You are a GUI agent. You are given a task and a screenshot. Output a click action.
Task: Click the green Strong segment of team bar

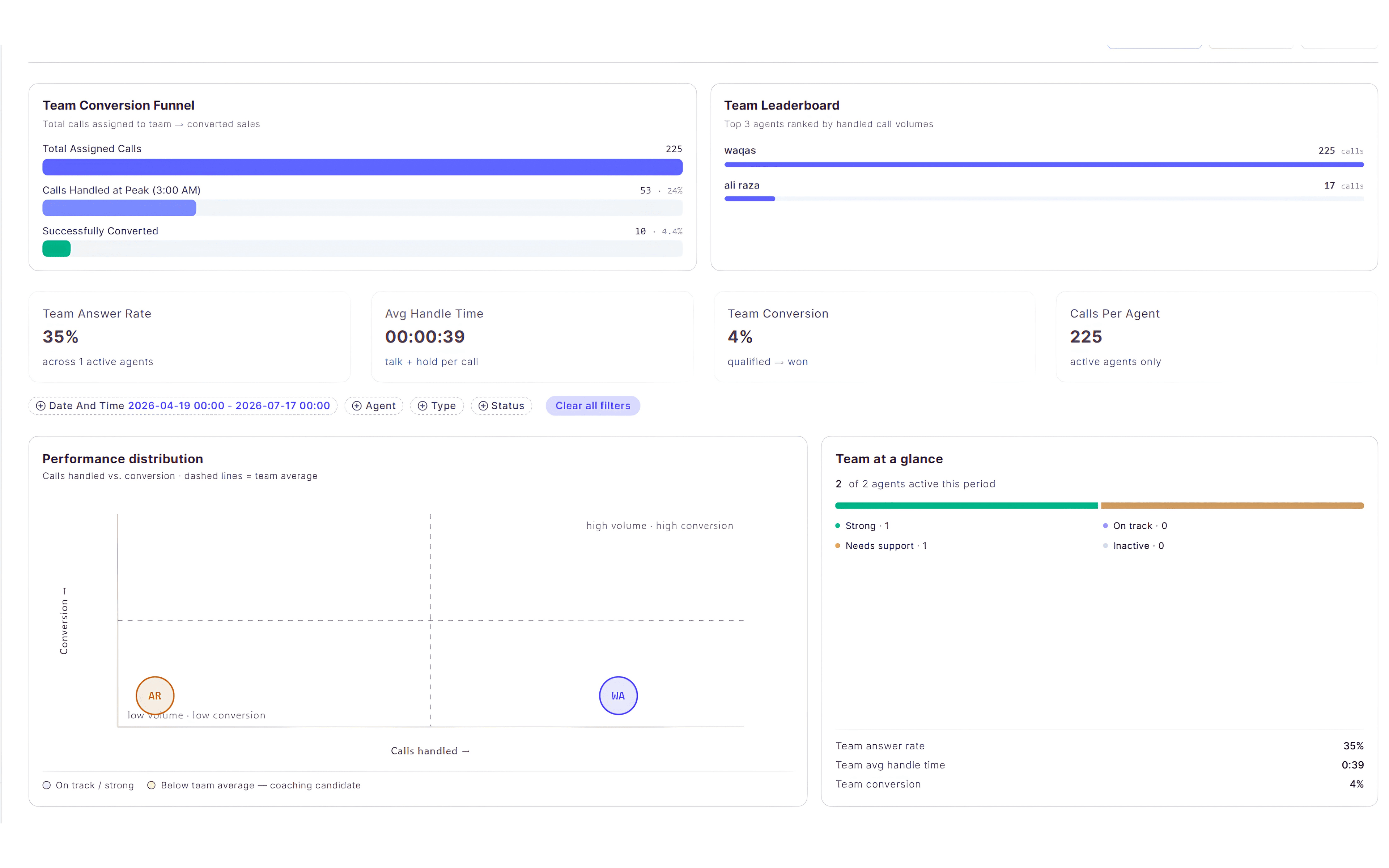coord(967,506)
